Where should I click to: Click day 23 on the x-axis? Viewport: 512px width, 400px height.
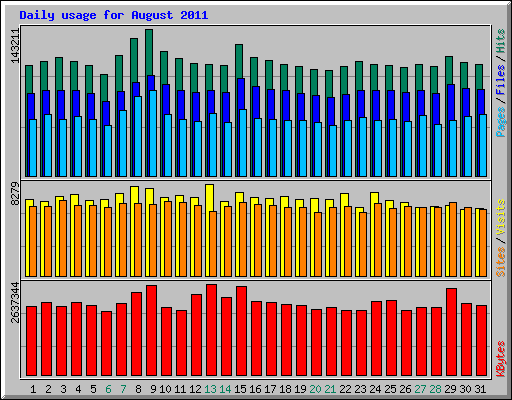(x=360, y=389)
